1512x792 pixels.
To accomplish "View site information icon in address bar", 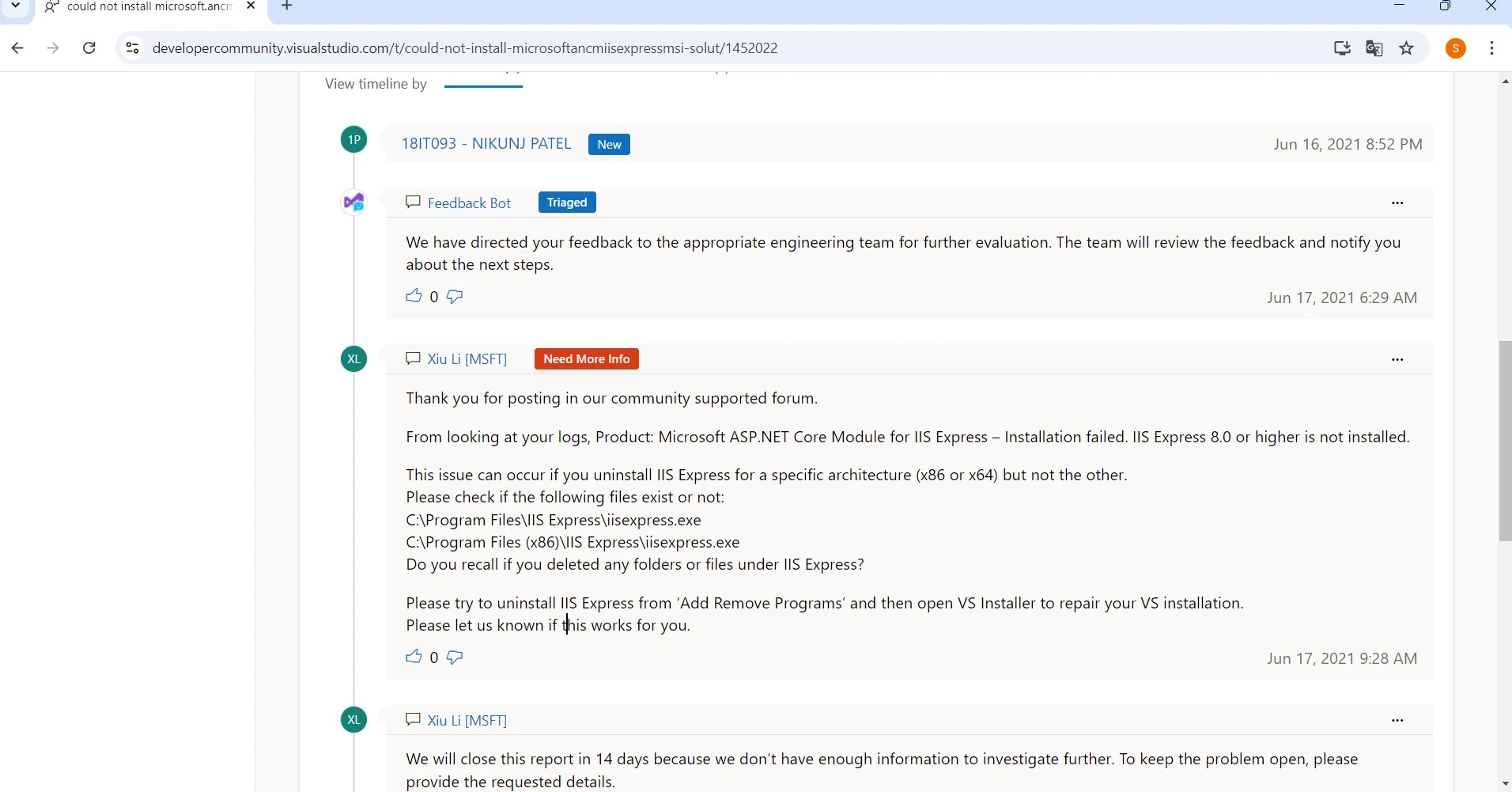I will [x=133, y=48].
